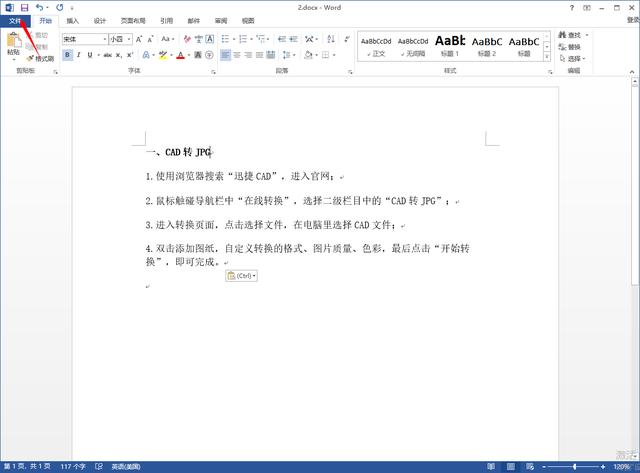The height and width of the screenshot is (473, 640).
Task: Click the Select (选择) button
Action: click(571, 59)
